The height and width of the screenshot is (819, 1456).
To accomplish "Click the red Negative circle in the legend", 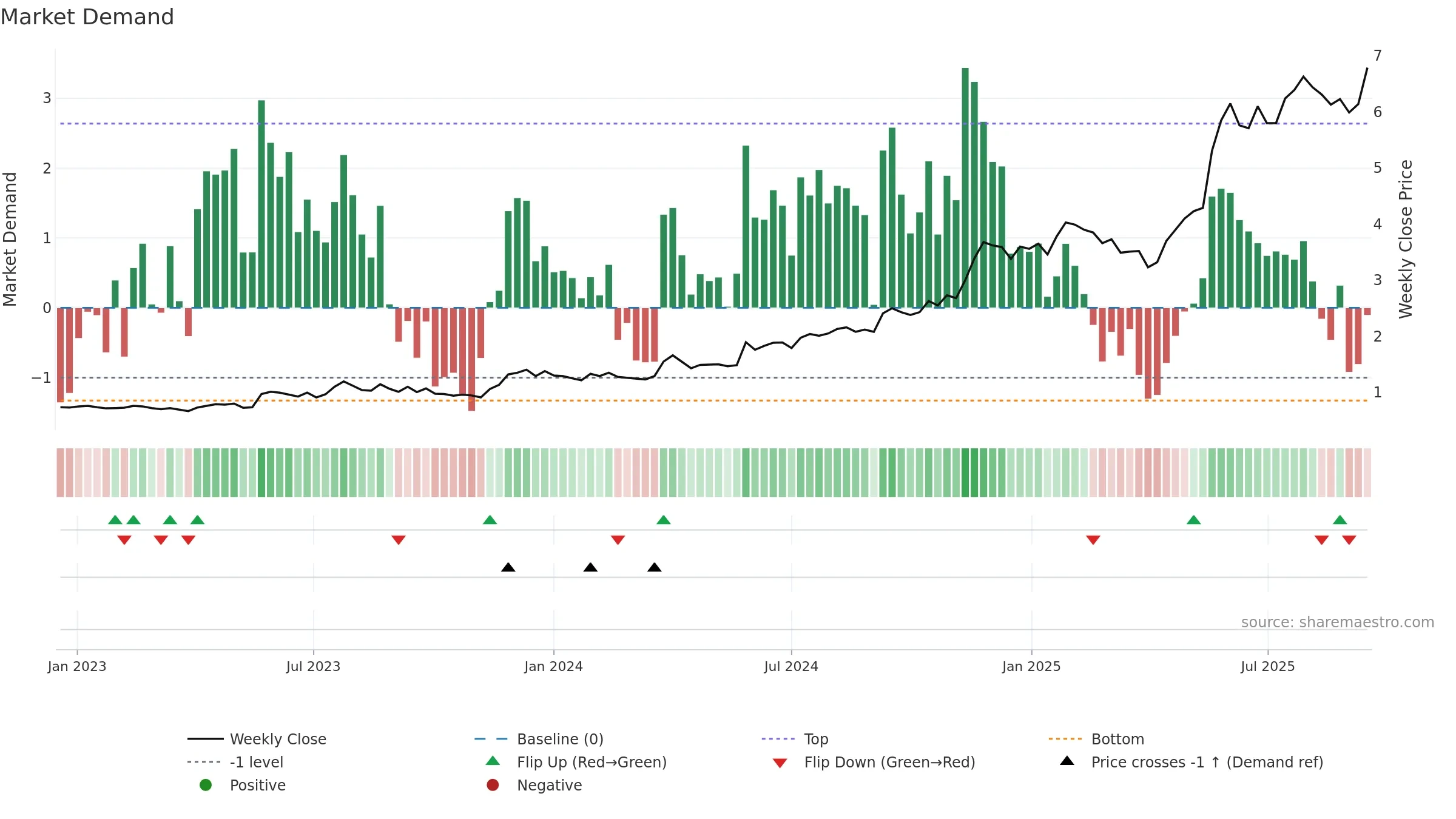I will click(493, 785).
